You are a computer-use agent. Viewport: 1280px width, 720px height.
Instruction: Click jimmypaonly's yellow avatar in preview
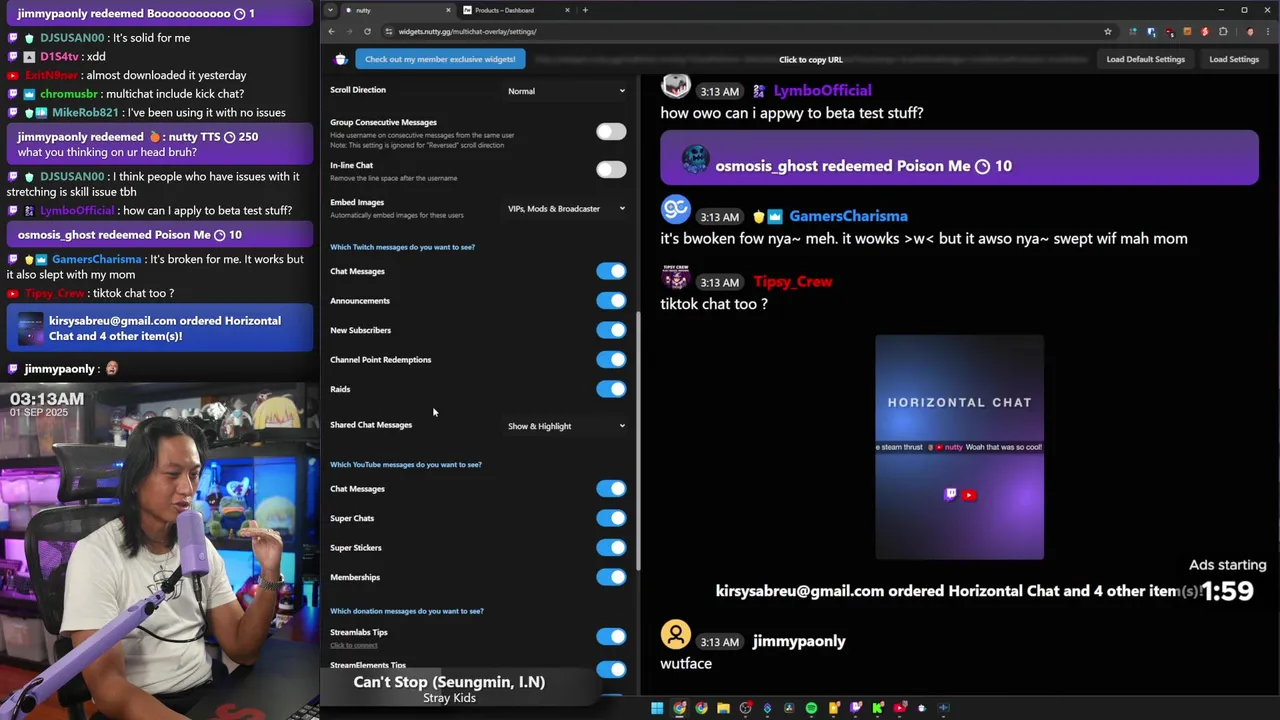676,634
